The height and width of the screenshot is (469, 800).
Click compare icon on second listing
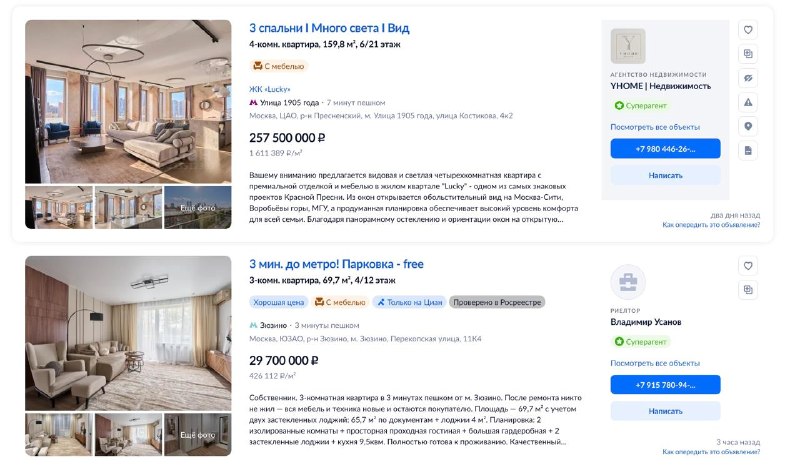point(747,289)
